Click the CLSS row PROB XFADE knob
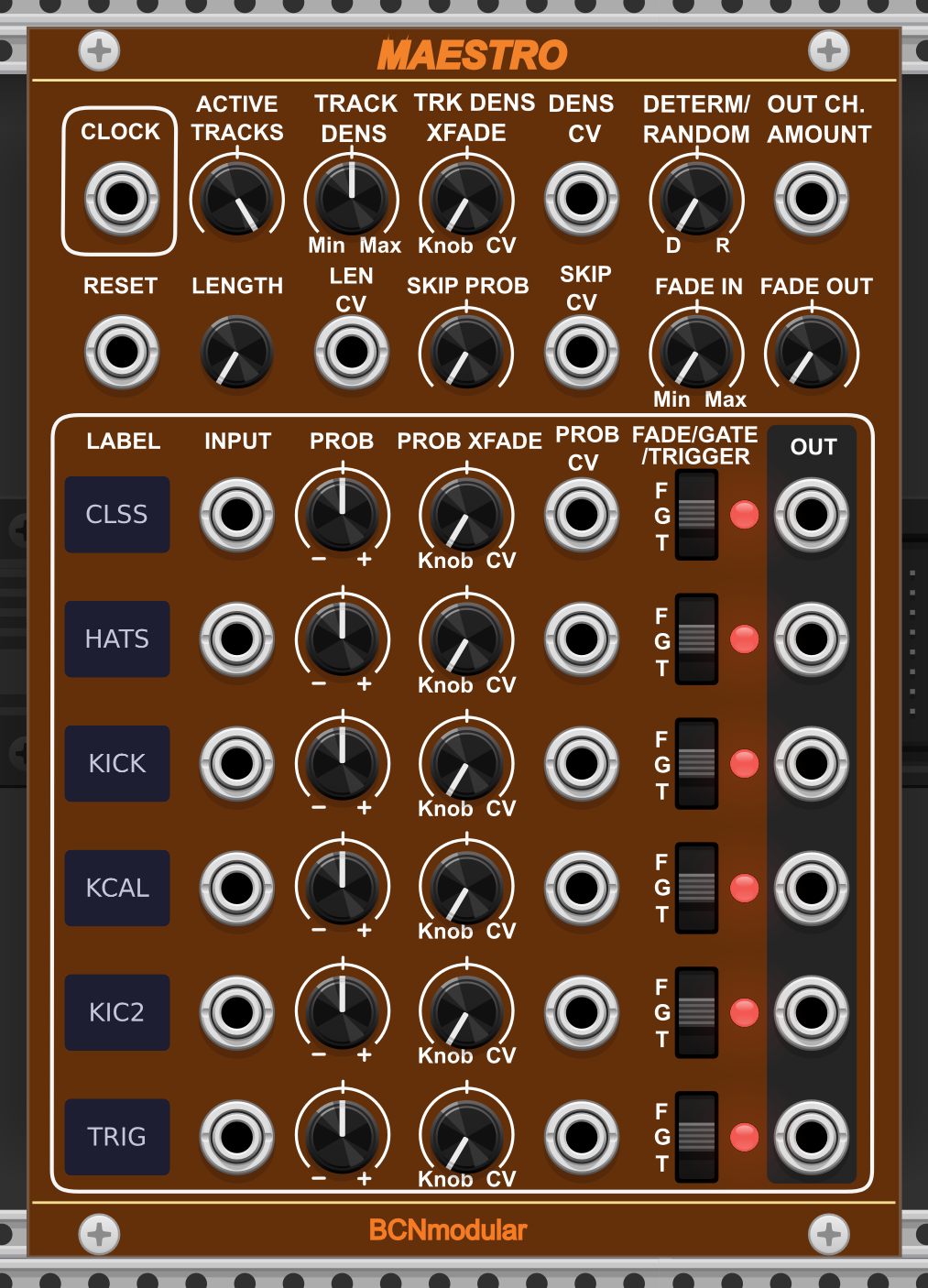 point(466,515)
